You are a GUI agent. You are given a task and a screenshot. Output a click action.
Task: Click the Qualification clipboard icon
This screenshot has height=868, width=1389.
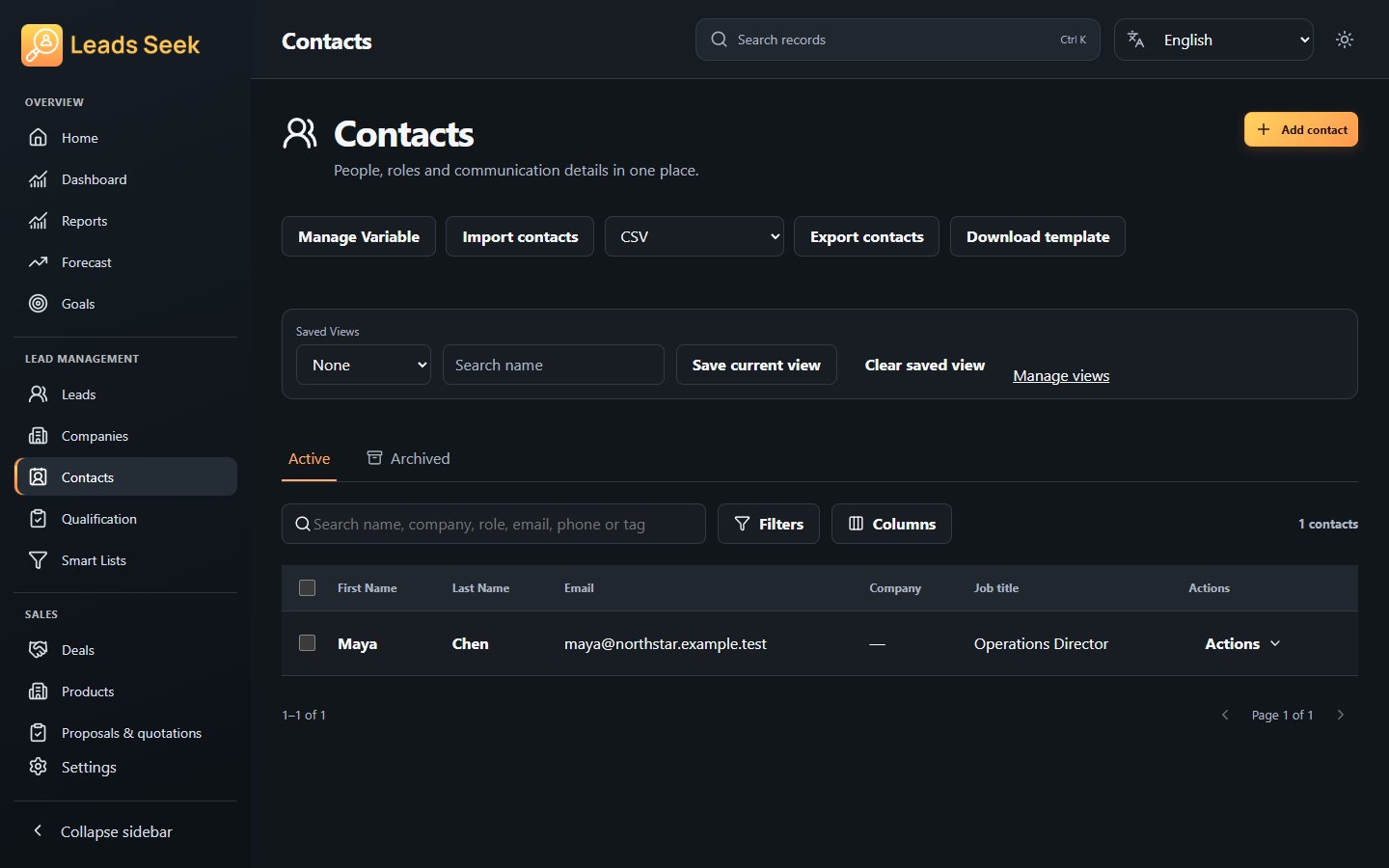click(x=38, y=519)
